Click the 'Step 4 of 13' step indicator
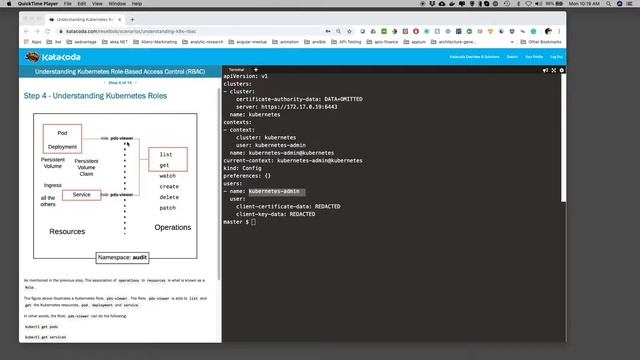This screenshot has width=640, height=360. 120,83
